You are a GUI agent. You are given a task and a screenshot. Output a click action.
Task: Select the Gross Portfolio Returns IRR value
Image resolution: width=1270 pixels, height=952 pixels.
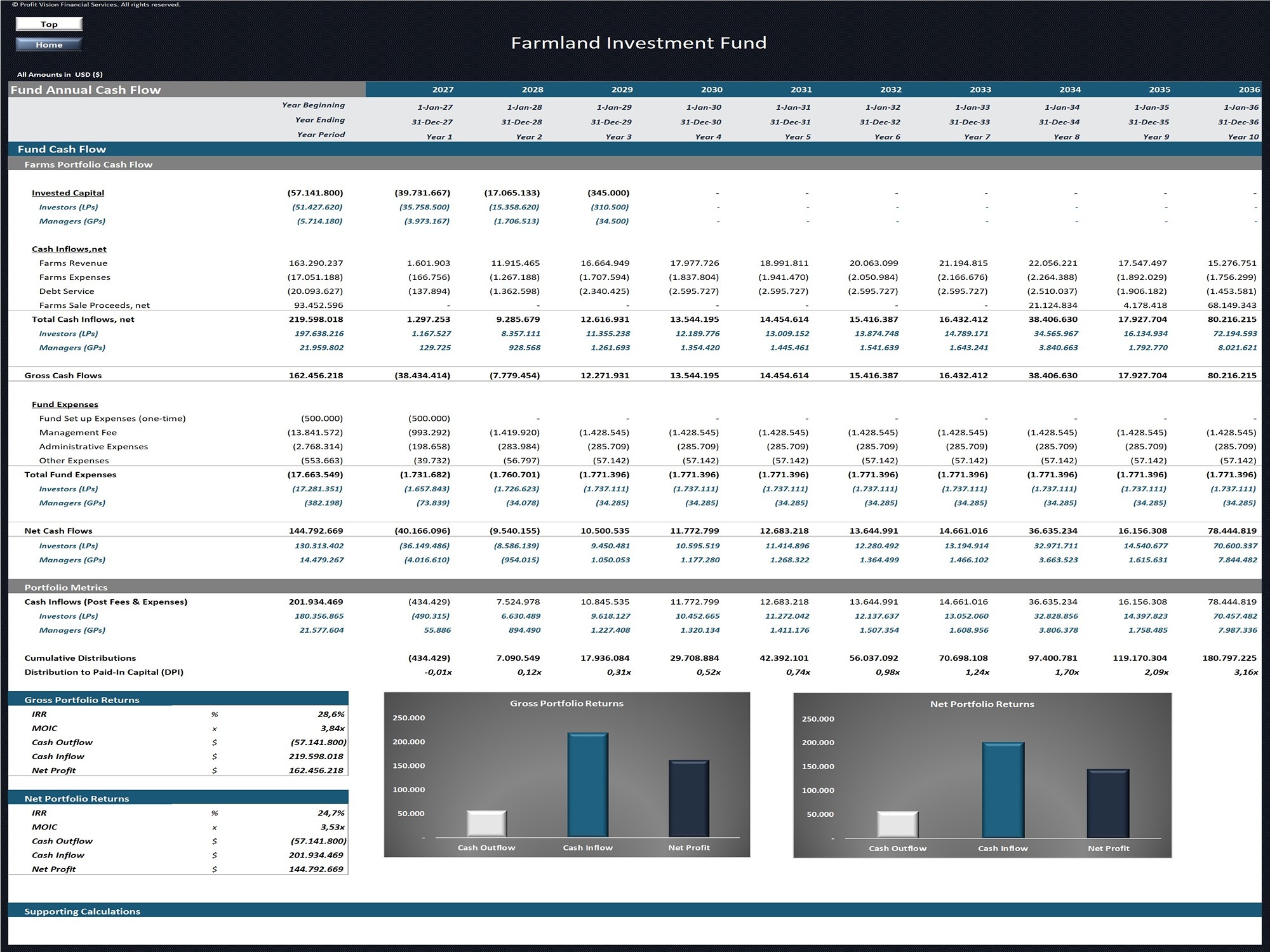click(x=331, y=714)
